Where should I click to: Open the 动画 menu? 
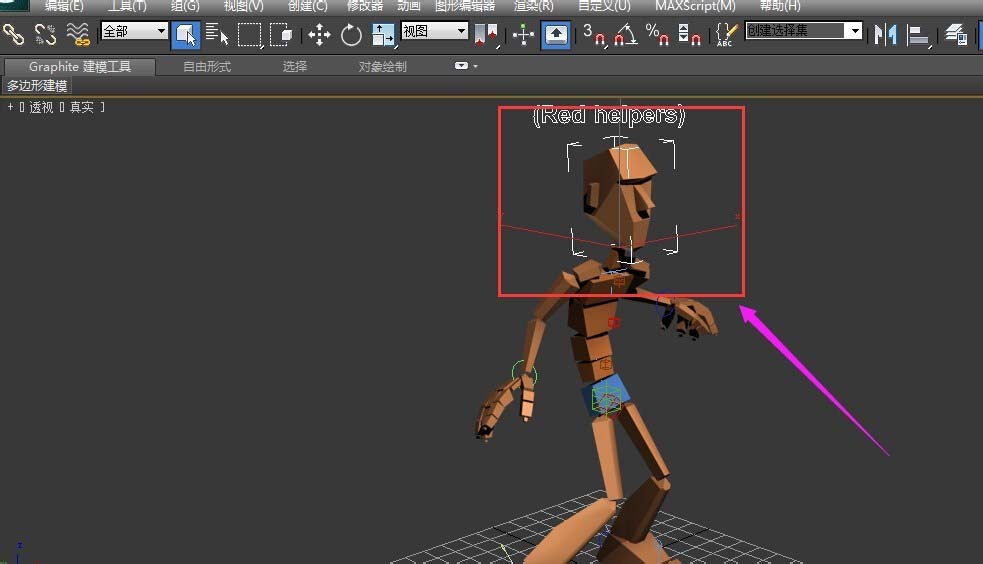pos(409,6)
